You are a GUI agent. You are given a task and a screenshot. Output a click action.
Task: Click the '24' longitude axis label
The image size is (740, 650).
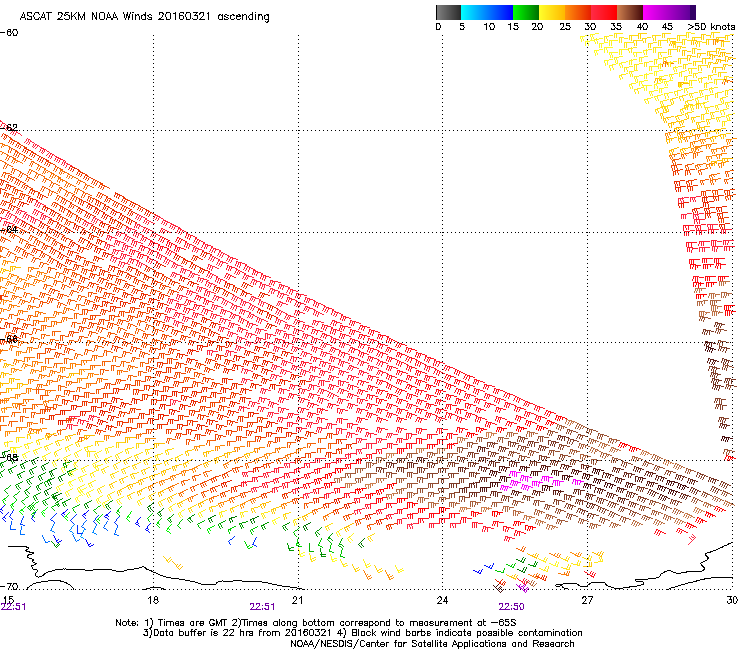click(x=442, y=600)
